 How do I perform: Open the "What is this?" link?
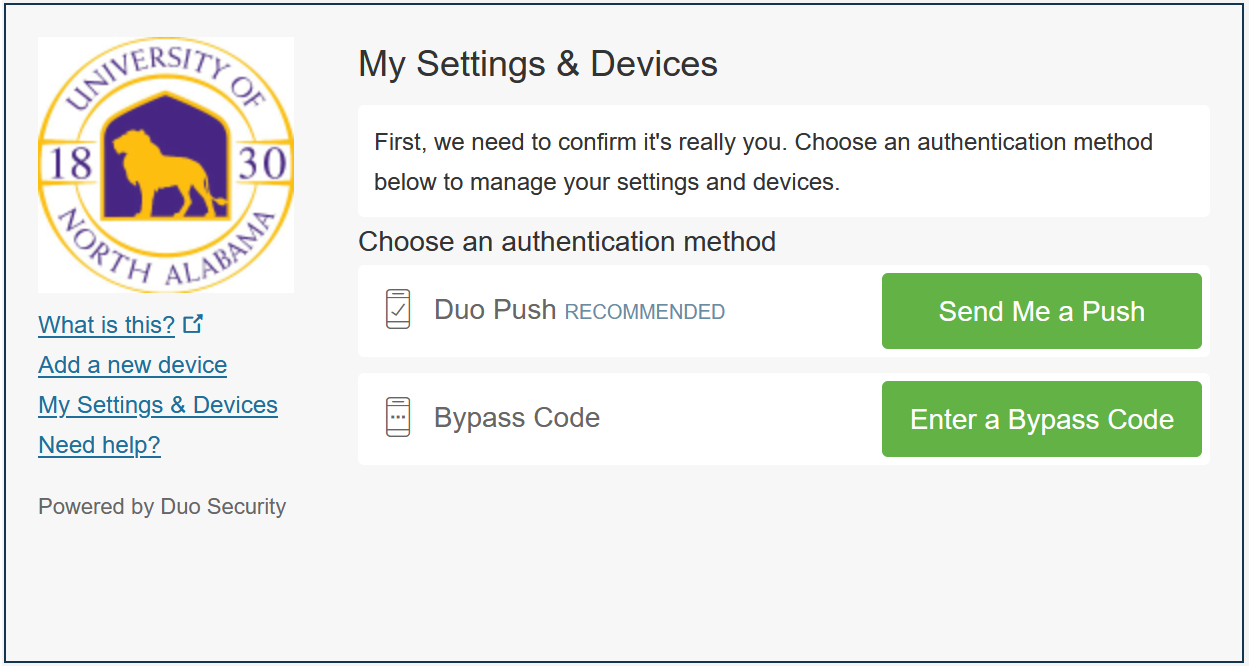point(106,325)
